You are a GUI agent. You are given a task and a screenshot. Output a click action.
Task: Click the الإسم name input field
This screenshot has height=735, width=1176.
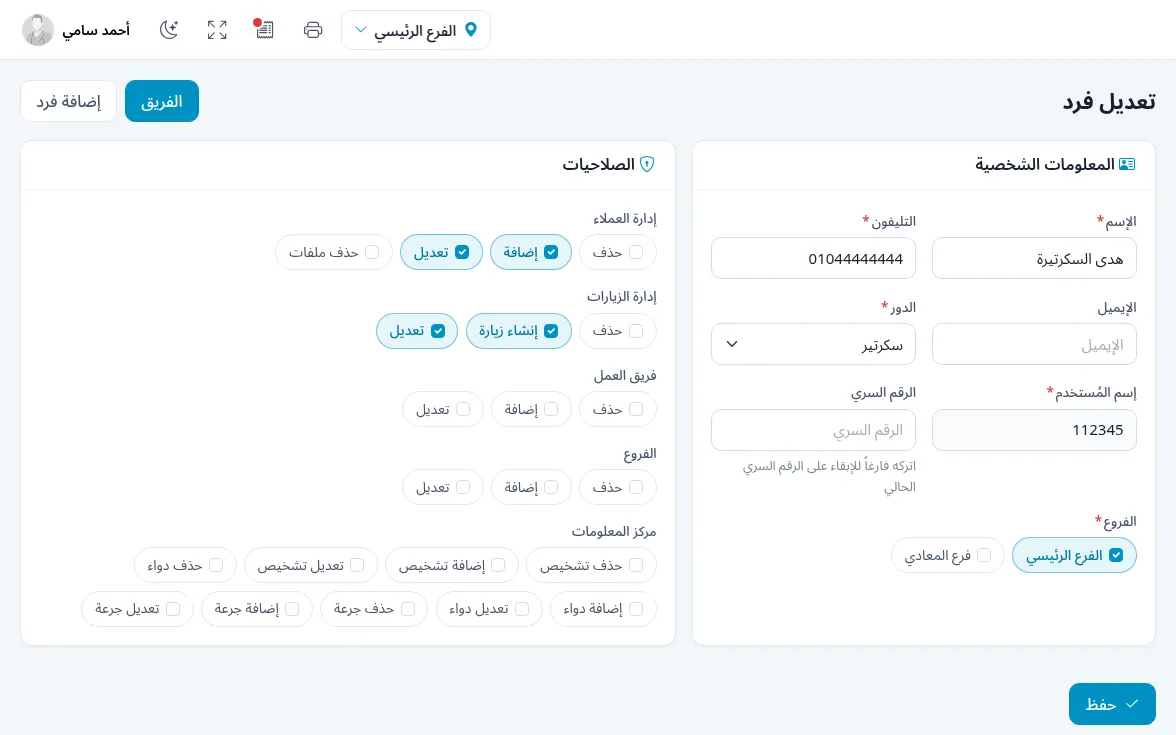[1034, 259]
